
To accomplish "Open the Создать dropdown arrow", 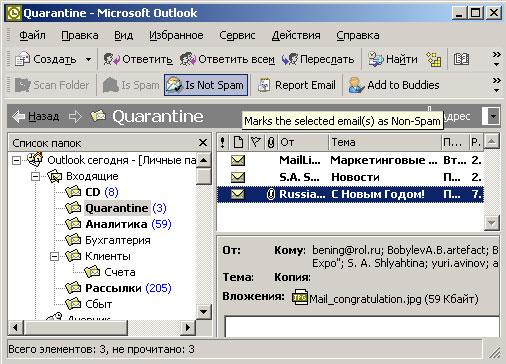I will point(88,60).
